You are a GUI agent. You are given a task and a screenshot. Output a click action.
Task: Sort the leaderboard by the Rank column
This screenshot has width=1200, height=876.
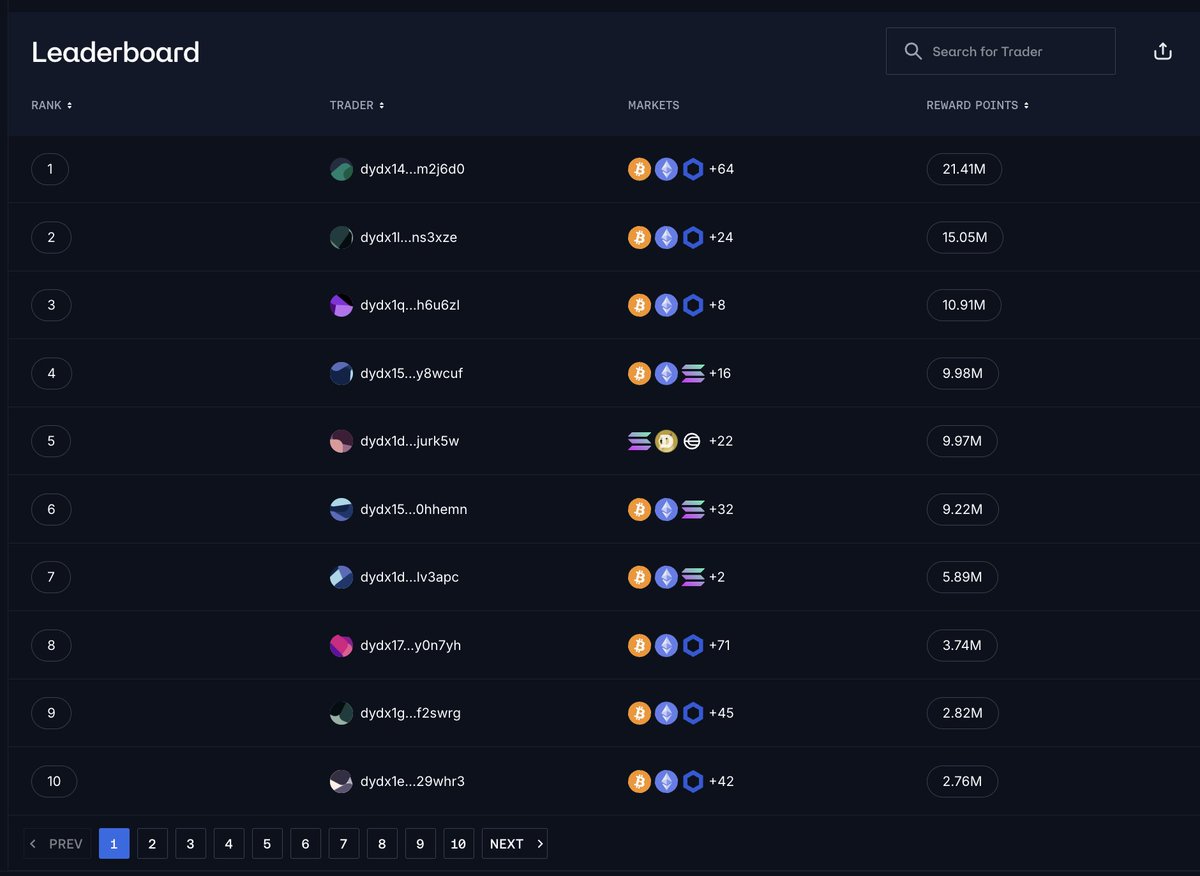(51, 105)
